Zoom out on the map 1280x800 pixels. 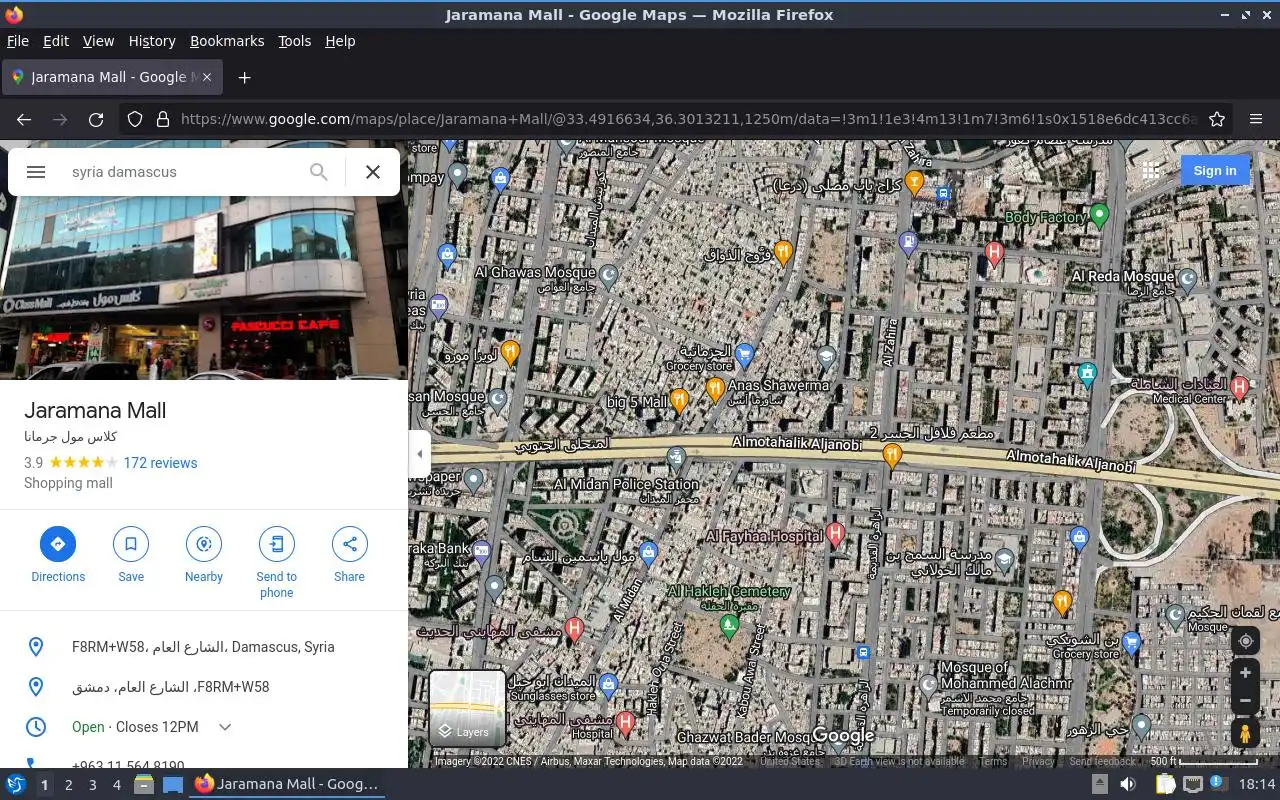(1245, 700)
